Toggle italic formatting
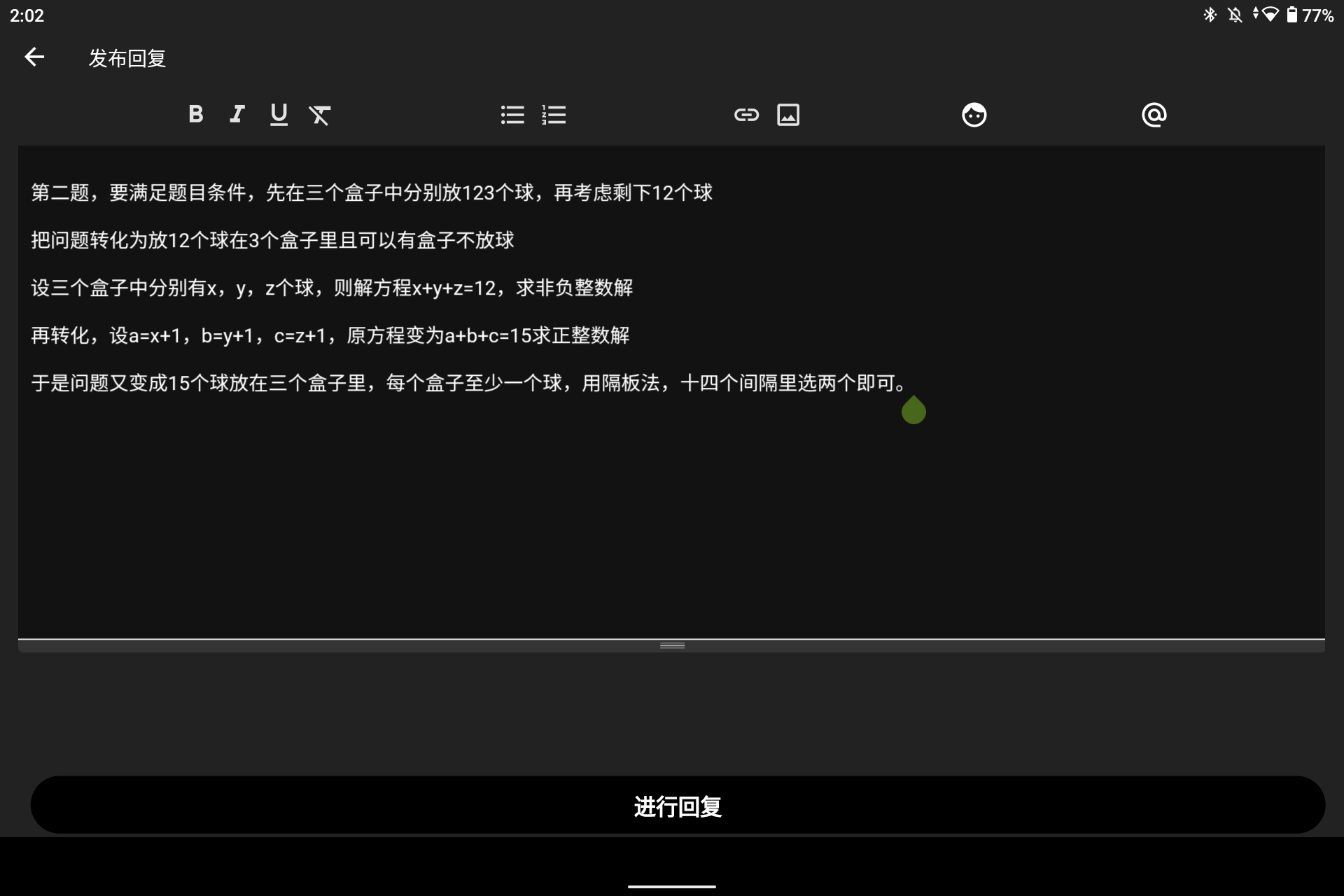Screen dimensions: 1344x896 pos(237,114)
